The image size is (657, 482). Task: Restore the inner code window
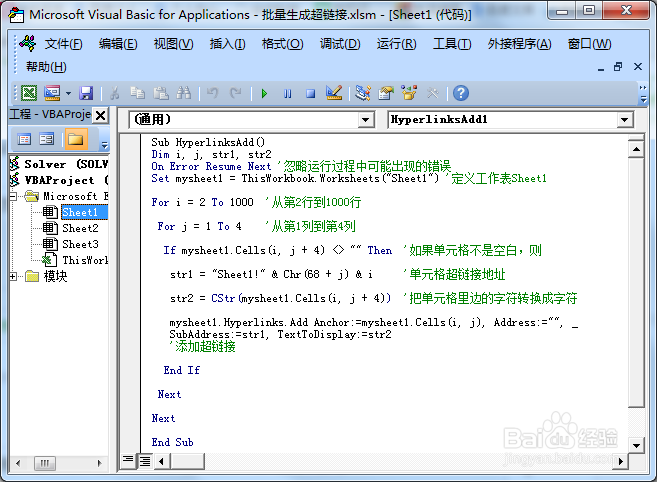click(x=618, y=67)
